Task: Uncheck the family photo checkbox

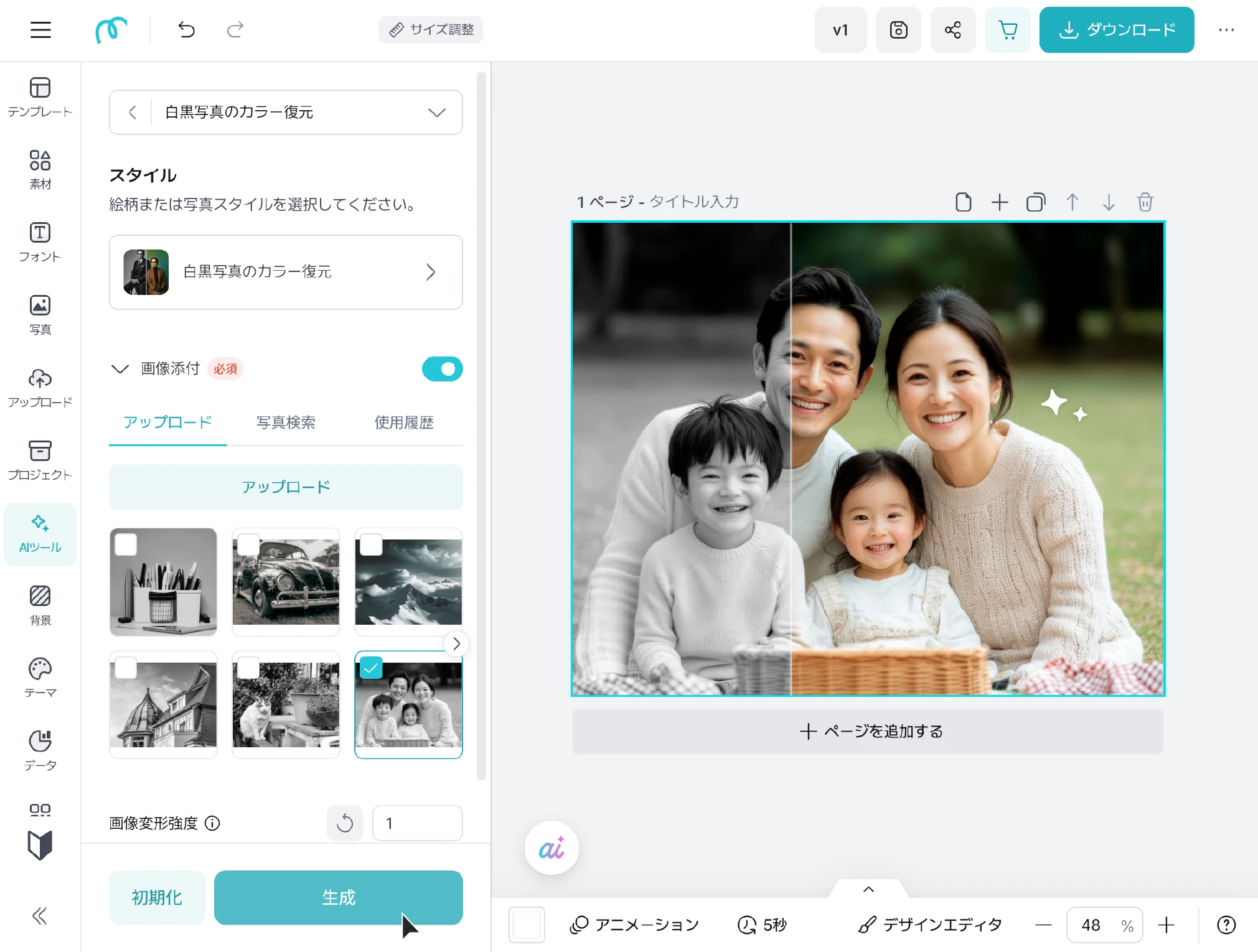Action: click(371, 668)
